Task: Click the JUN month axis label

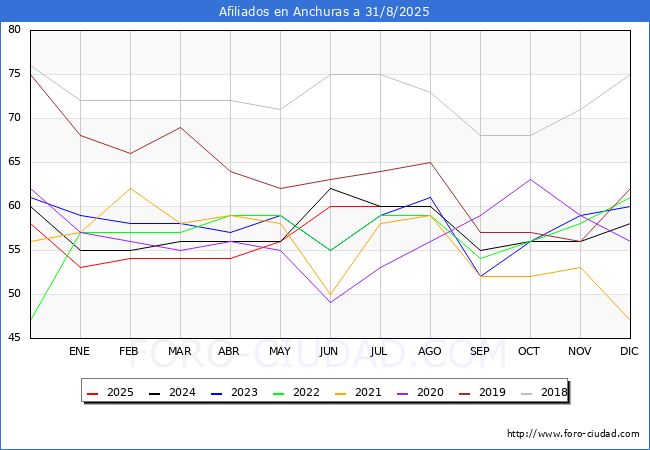Action: (x=329, y=351)
